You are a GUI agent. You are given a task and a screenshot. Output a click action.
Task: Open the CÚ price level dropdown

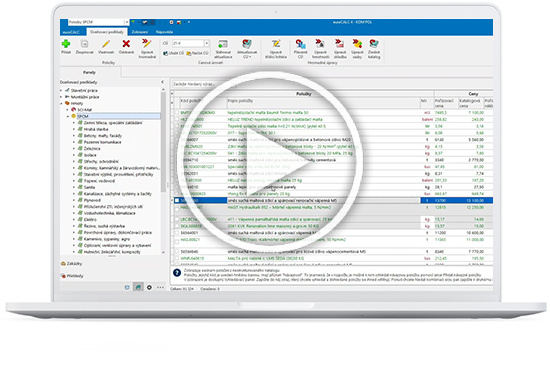pos(207,43)
